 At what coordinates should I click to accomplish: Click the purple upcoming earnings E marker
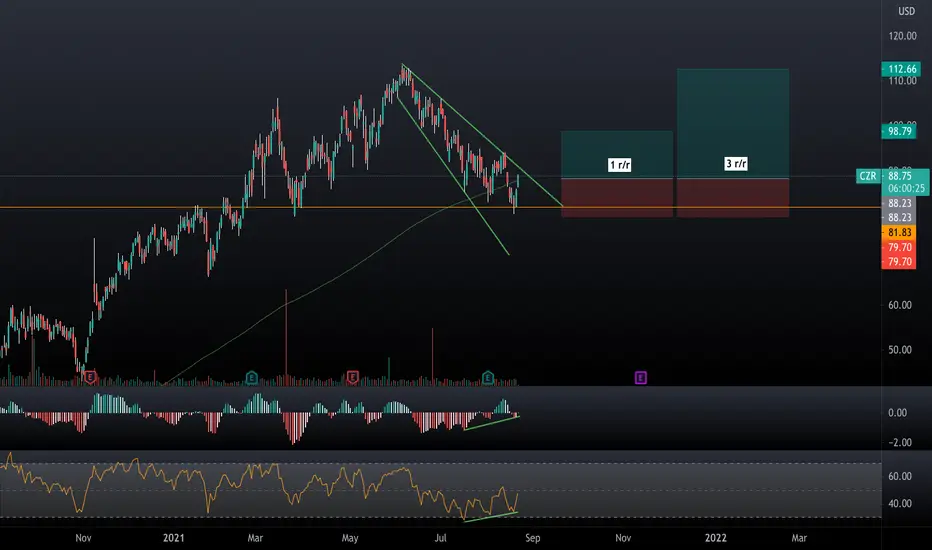point(640,378)
